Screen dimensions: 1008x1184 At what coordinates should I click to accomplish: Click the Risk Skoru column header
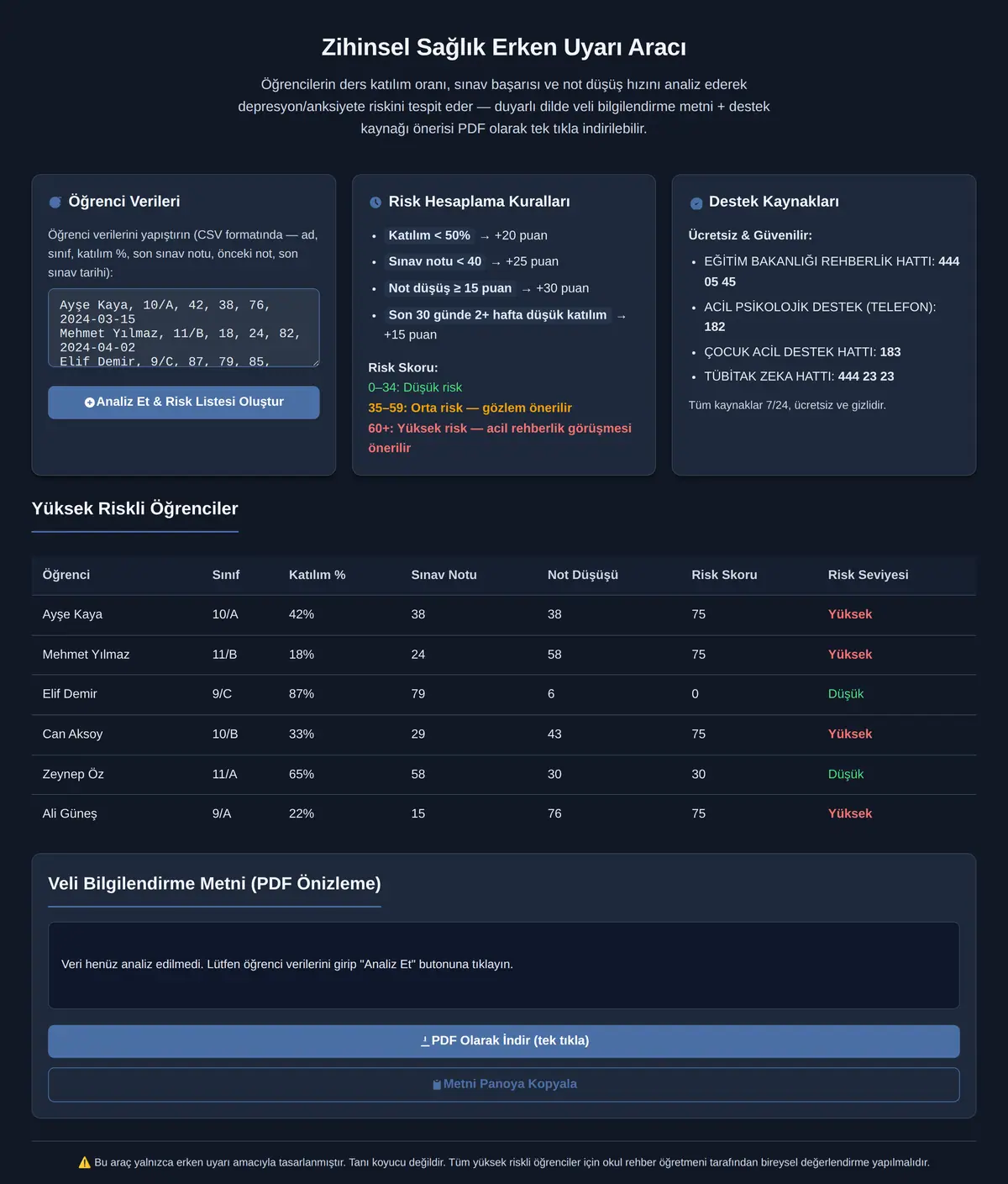click(x=724, y=575)
